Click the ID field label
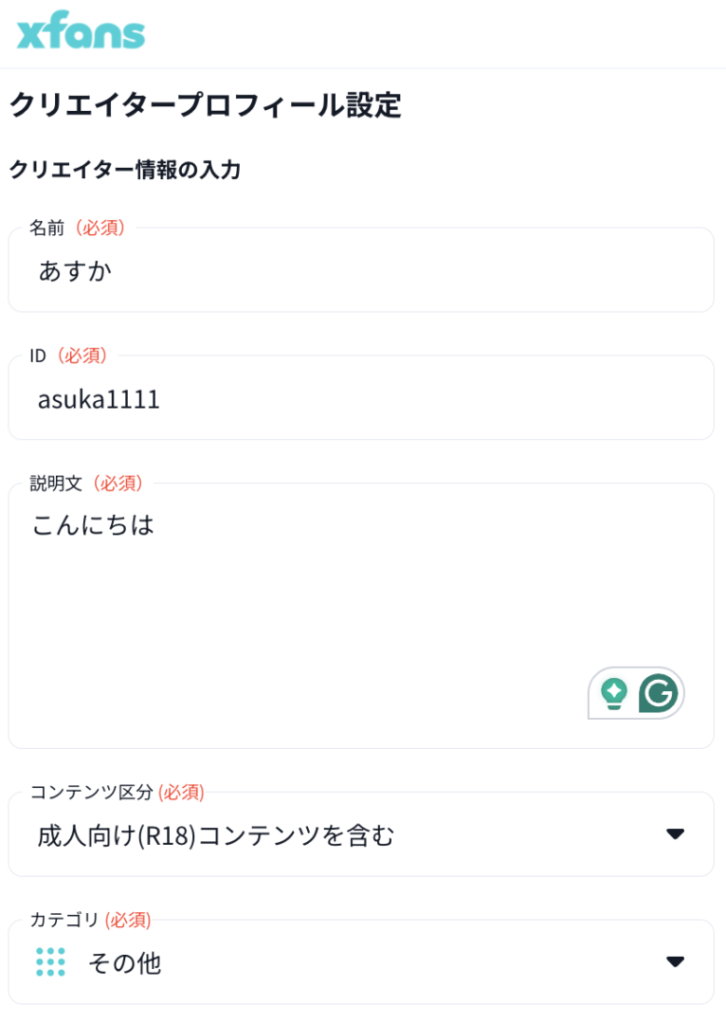 click(x=39, y=355)
